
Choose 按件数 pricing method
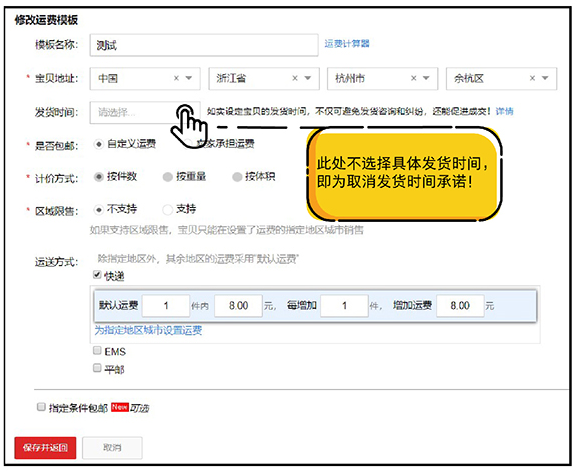point(99,177)
